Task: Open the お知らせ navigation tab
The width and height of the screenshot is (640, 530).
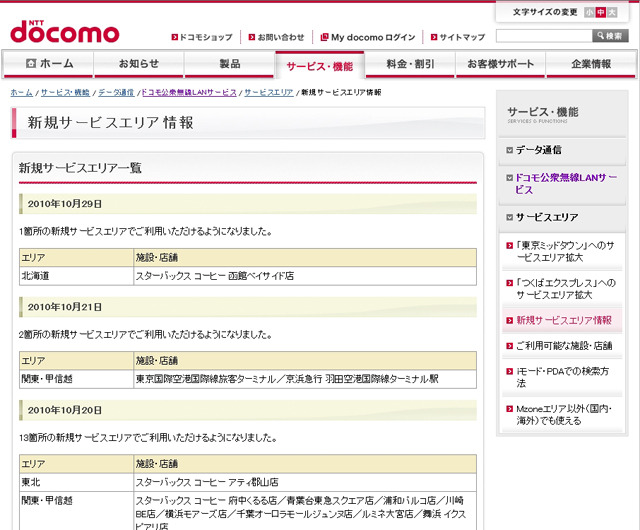Action: pos(139,64)
